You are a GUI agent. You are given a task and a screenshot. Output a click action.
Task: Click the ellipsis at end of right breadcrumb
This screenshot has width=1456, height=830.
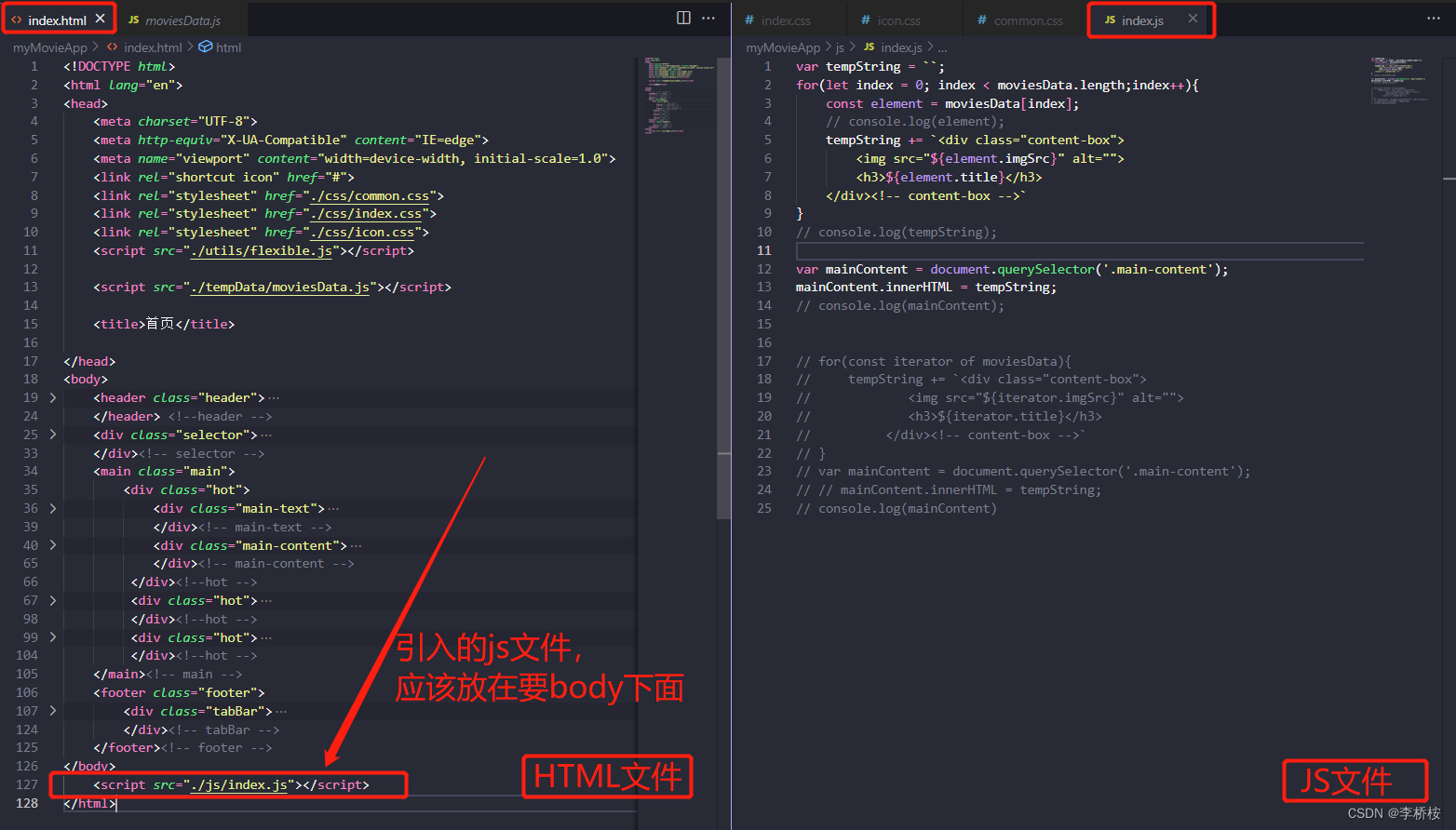click(942, 47)
